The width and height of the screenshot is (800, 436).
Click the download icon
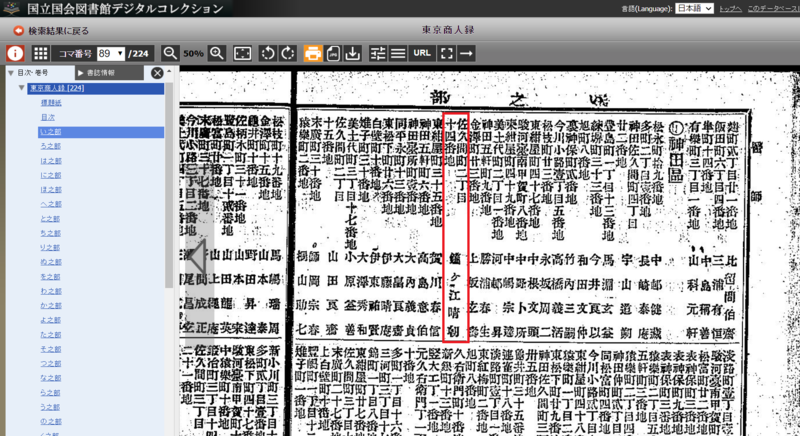353,53
